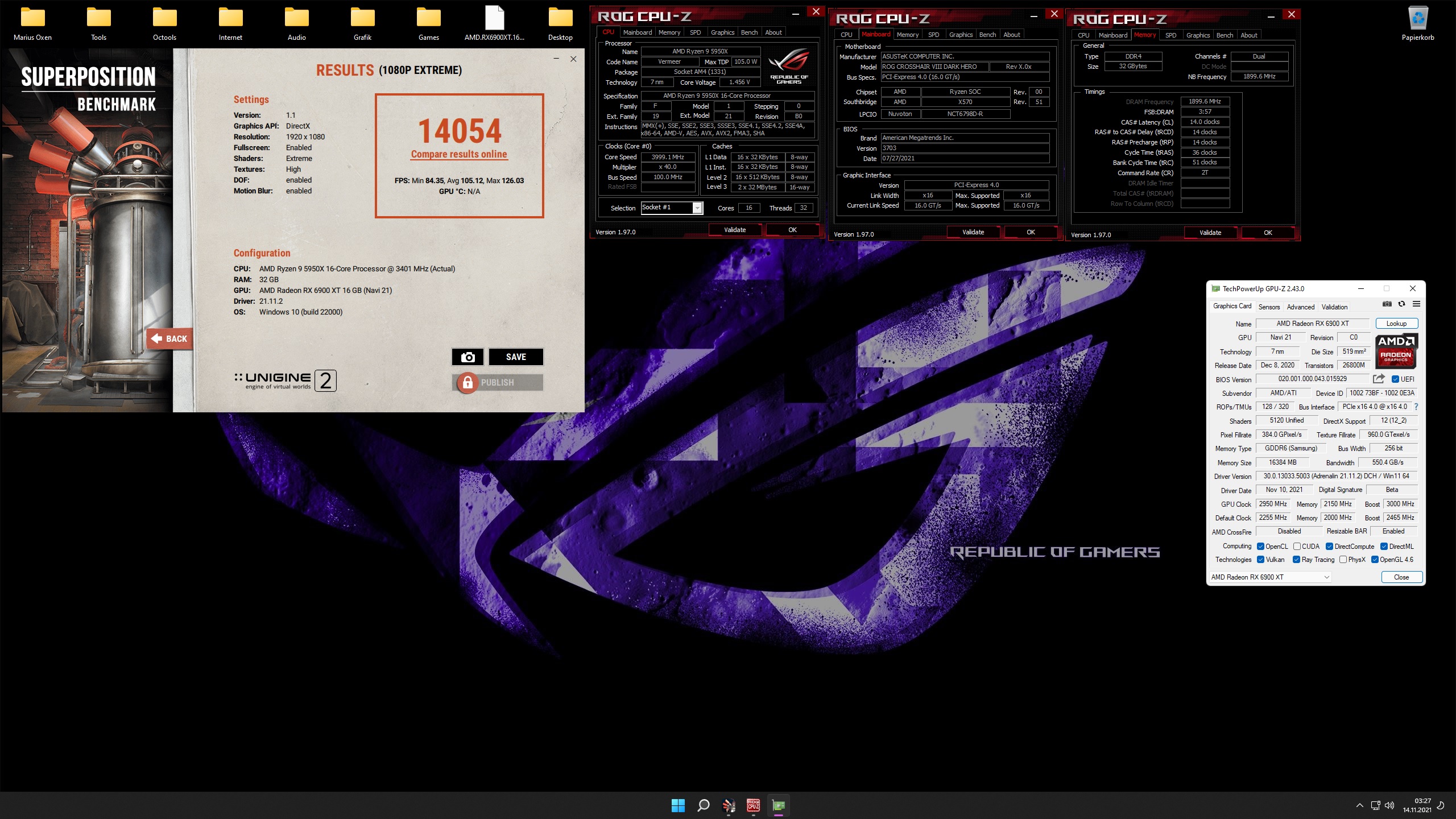Open the Games desktop folder

coord(428,23)
